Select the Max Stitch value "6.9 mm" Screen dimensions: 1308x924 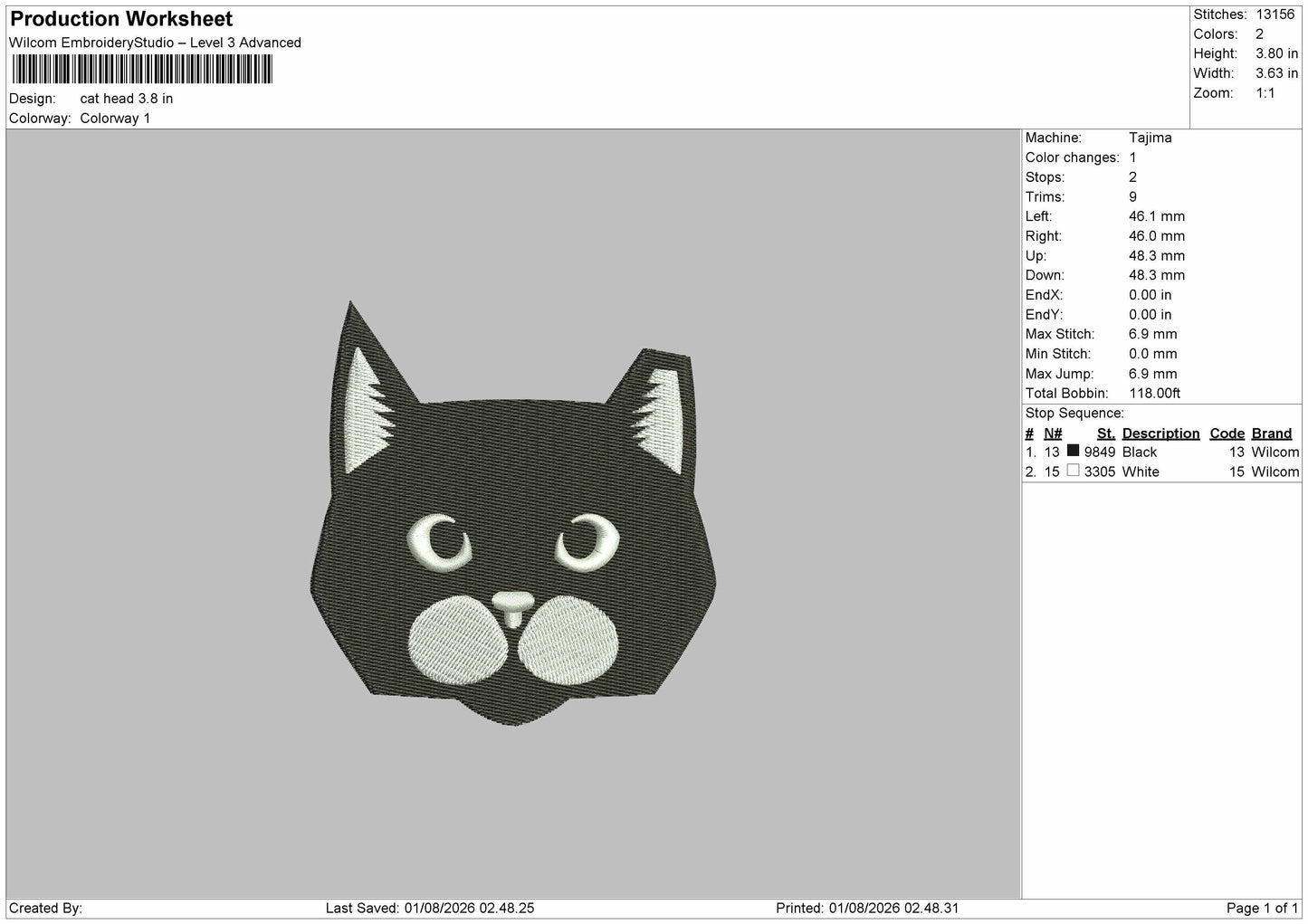tap(1153, 334)
